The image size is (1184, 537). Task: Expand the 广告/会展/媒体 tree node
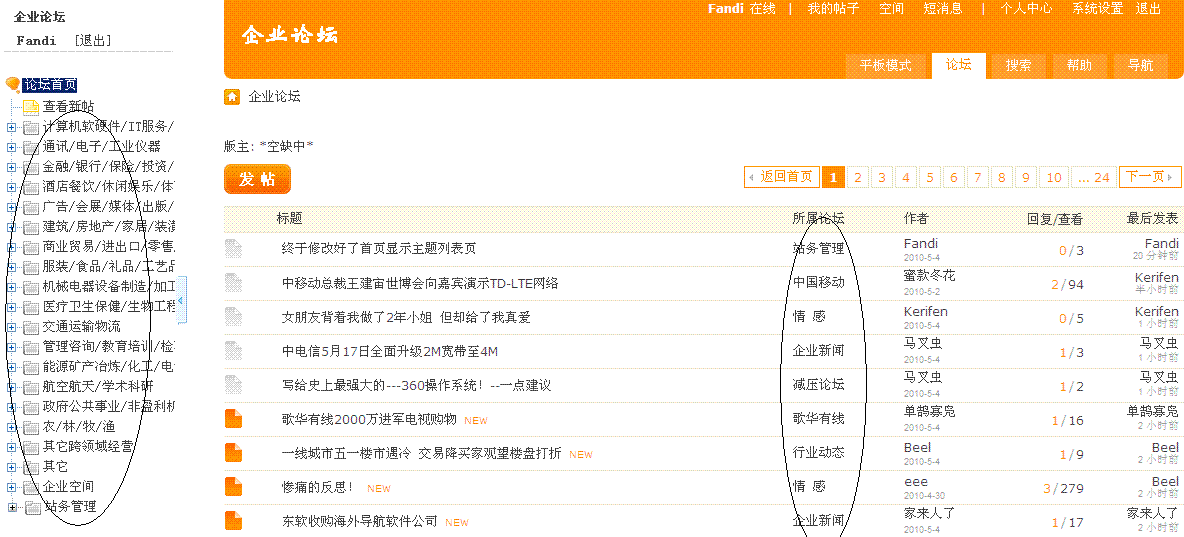(11, 207)
